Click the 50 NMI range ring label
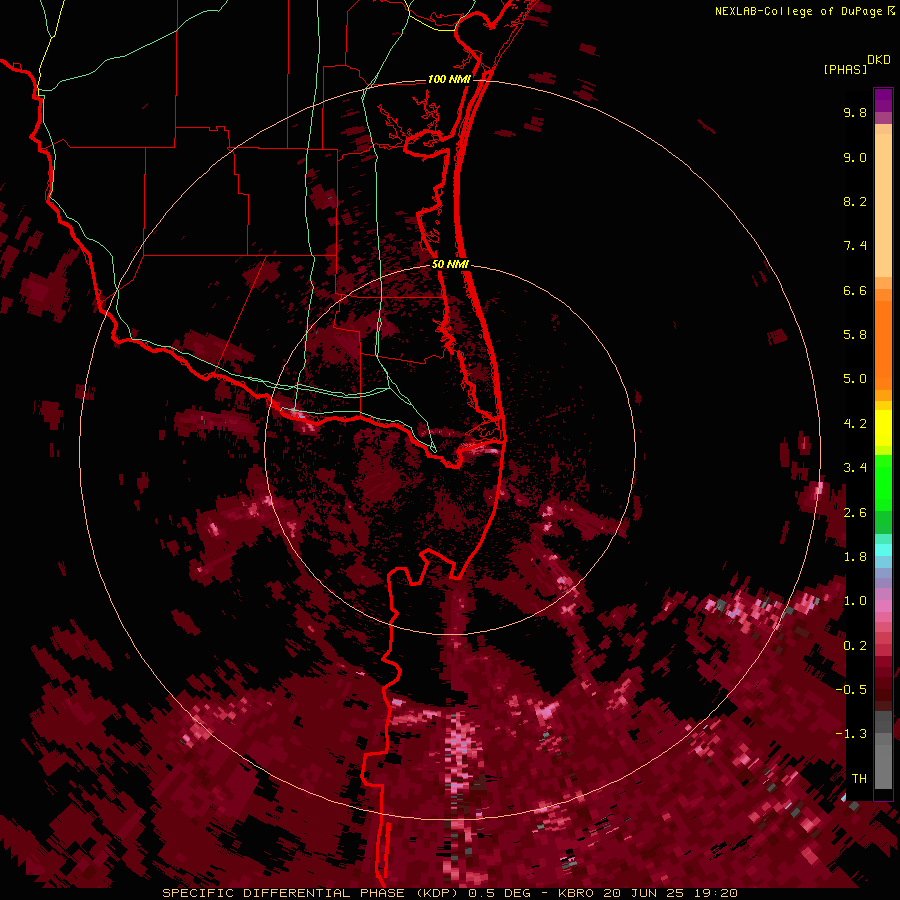 pos(450,264)
